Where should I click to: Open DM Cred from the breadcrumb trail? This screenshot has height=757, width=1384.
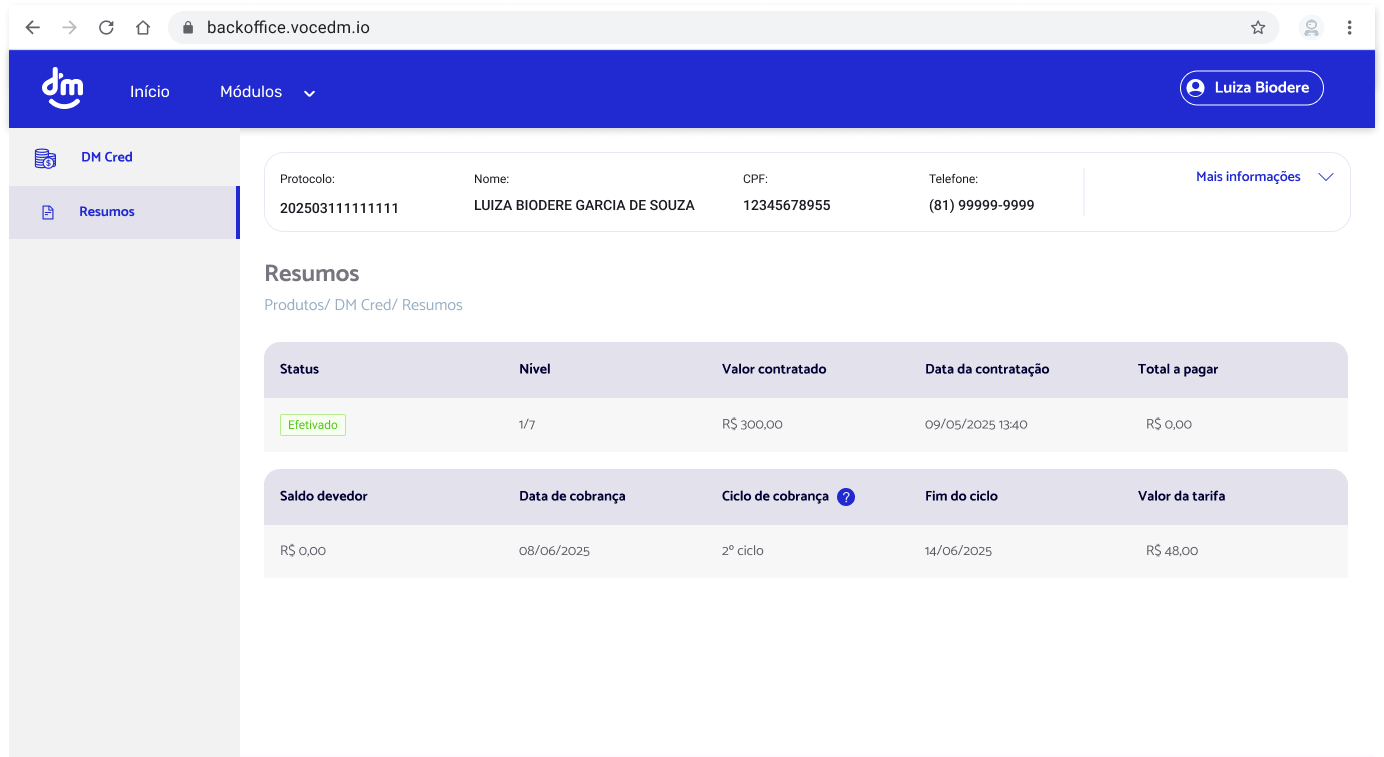click(363, 304)
